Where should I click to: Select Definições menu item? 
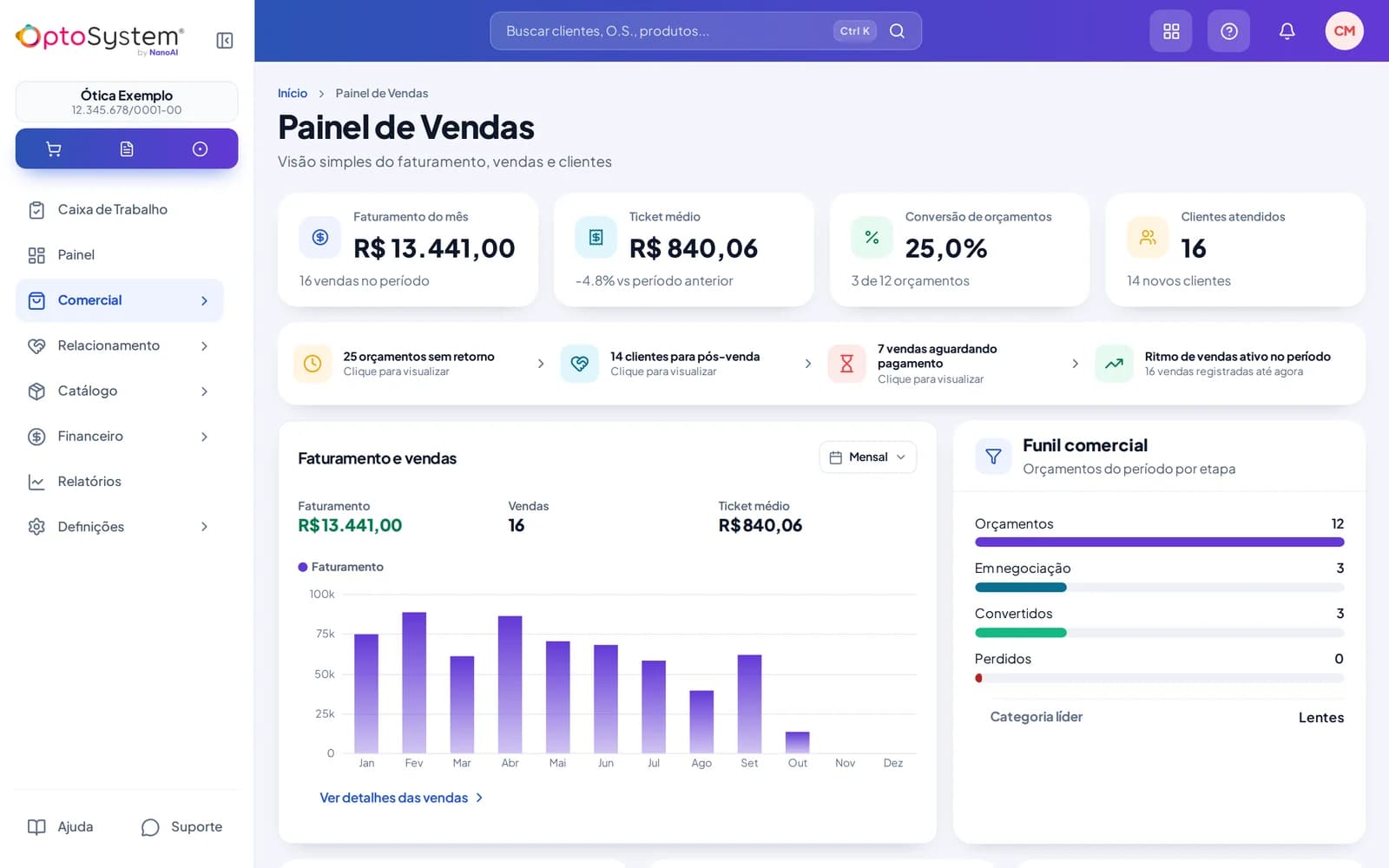click(120, 526)
